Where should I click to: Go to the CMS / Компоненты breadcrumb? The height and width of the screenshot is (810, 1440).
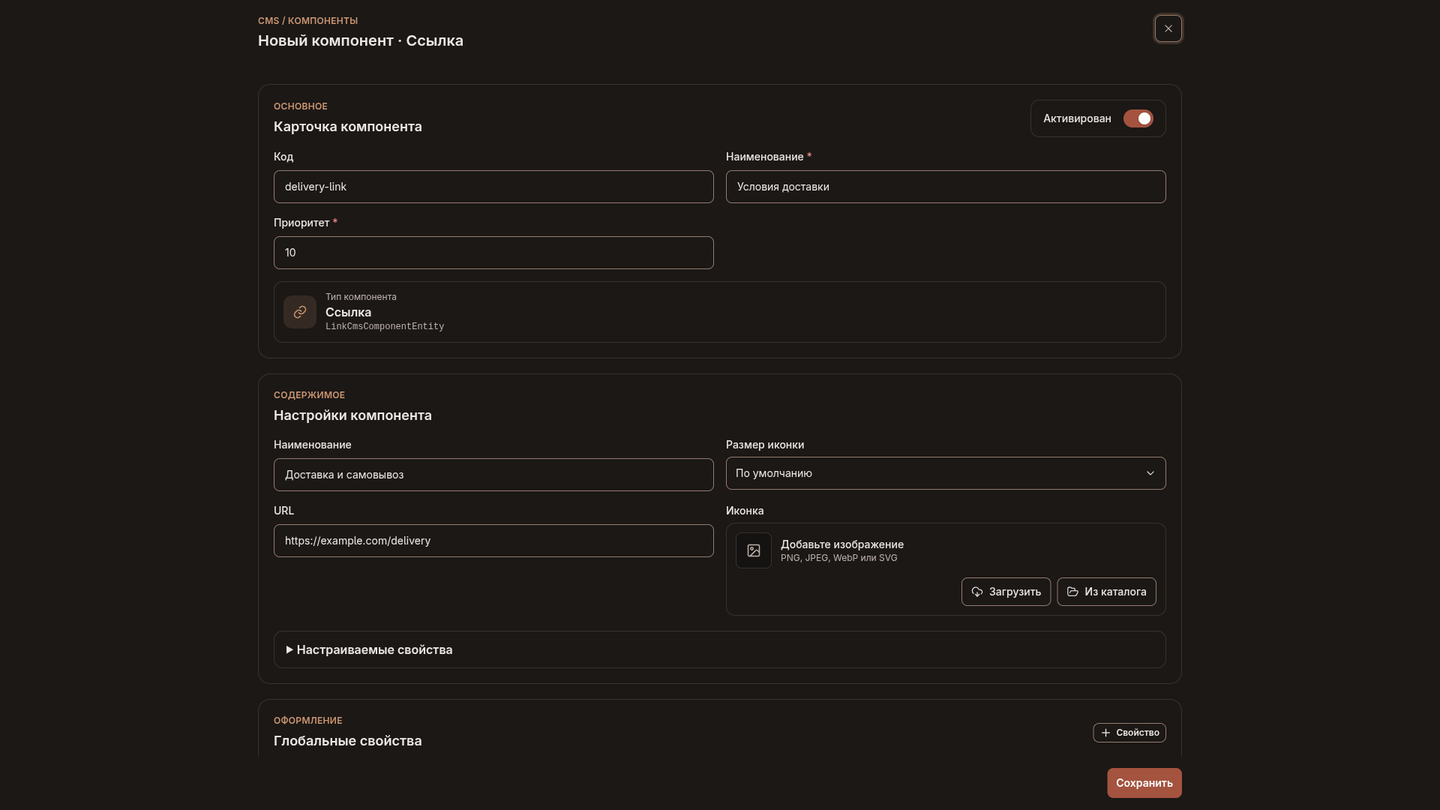click(308, 21)
